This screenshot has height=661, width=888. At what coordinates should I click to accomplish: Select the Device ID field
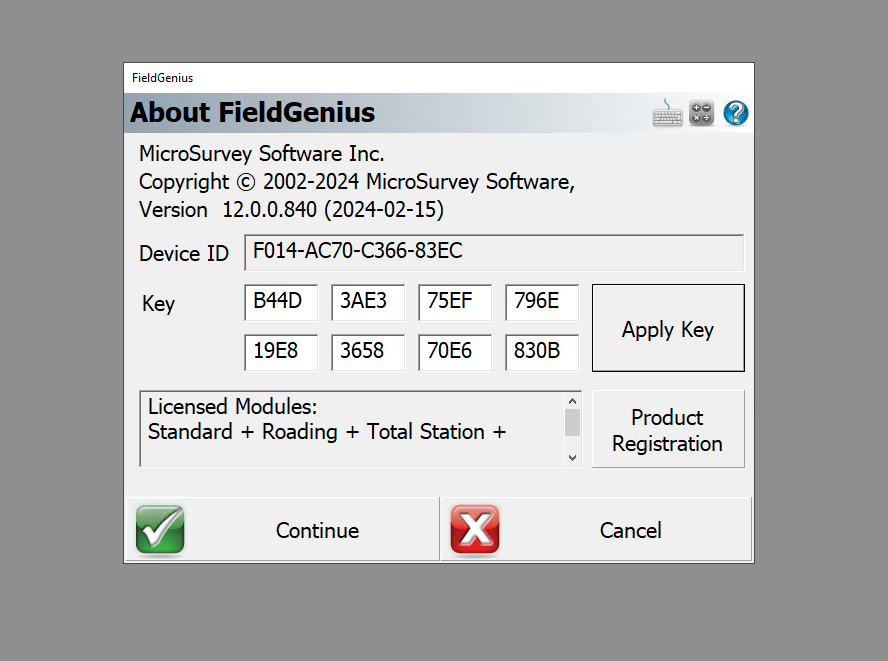click(494, 253)
